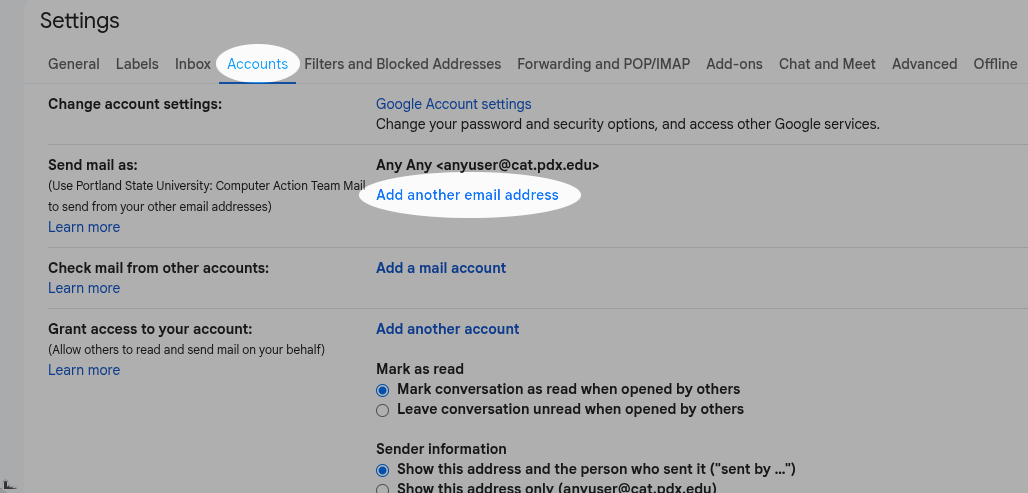This screenshot has height=493, width=1028.
Task: Open Learn more under Grant access section
Action: coord(84,370)
